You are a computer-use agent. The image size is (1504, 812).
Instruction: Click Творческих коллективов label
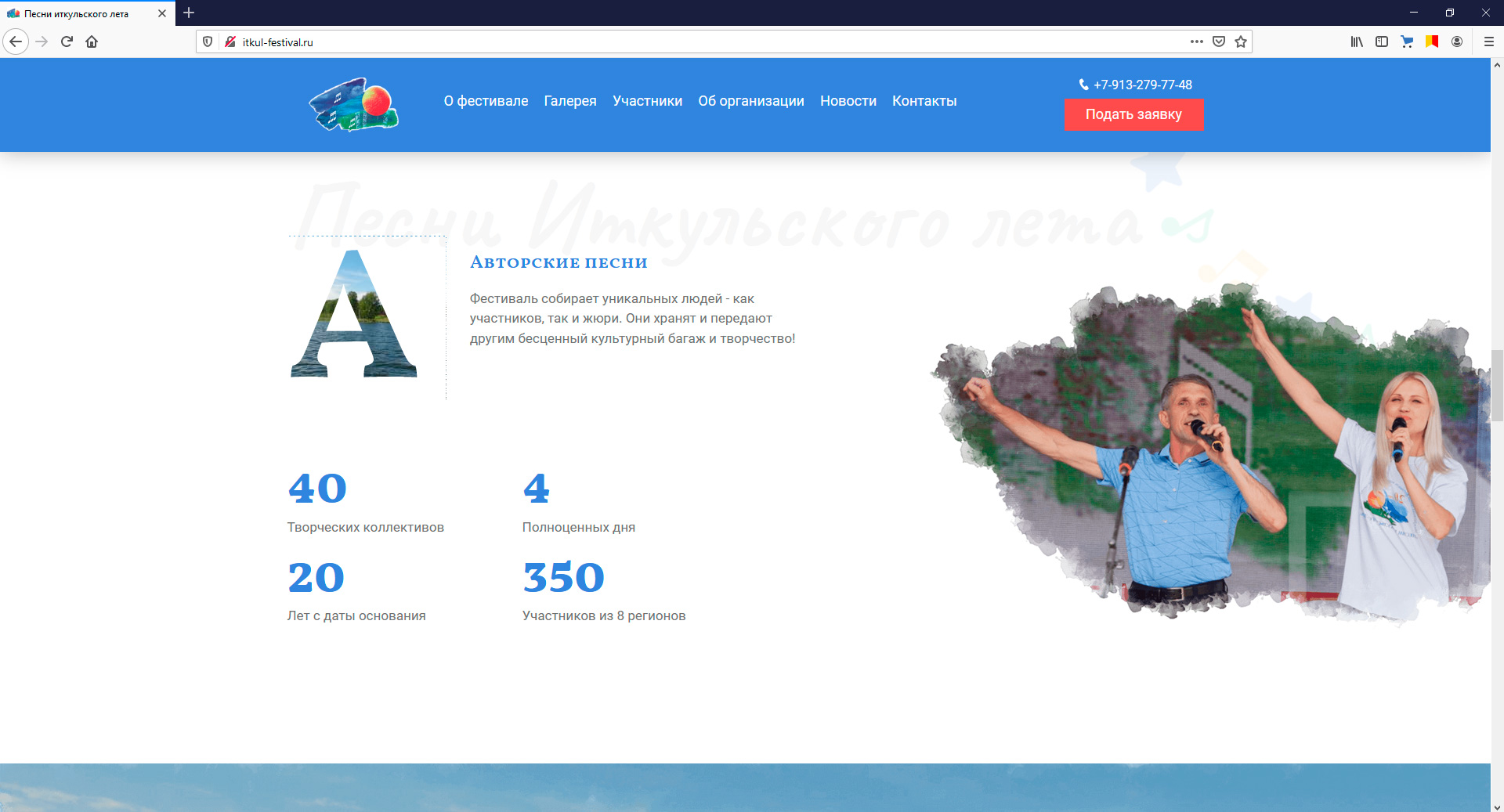pyautogui.click(x=366, y=528)
